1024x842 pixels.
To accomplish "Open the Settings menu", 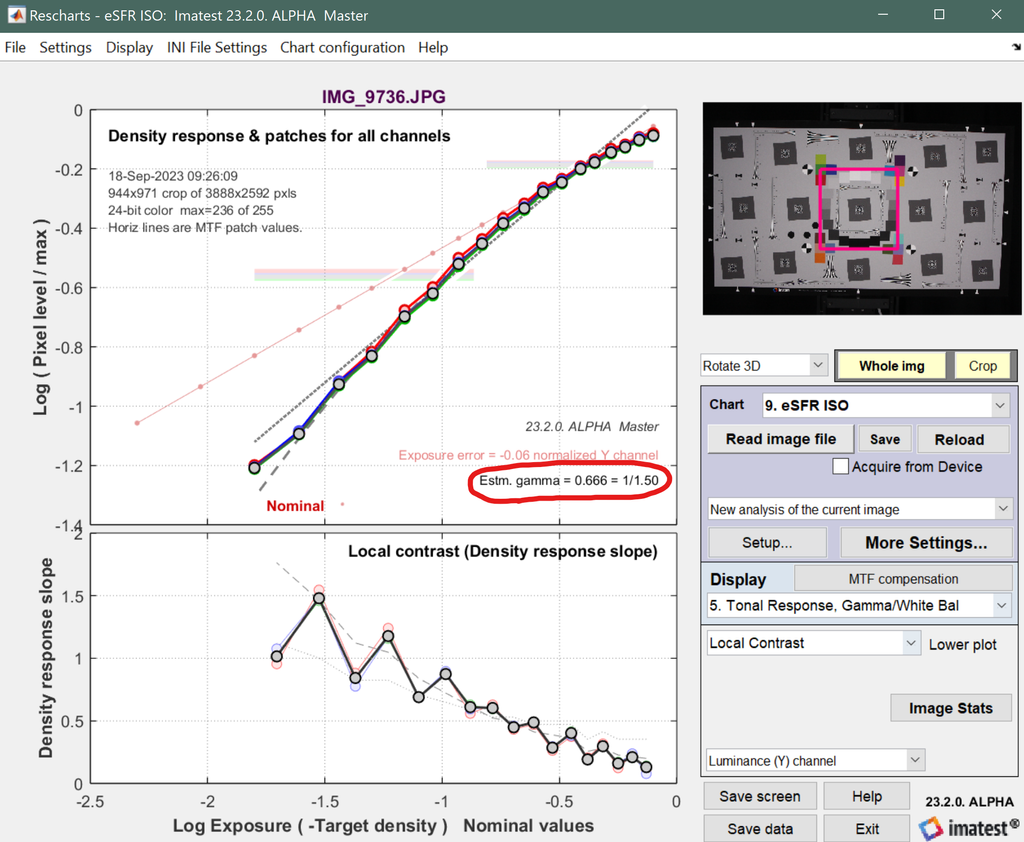I will 65,48.
